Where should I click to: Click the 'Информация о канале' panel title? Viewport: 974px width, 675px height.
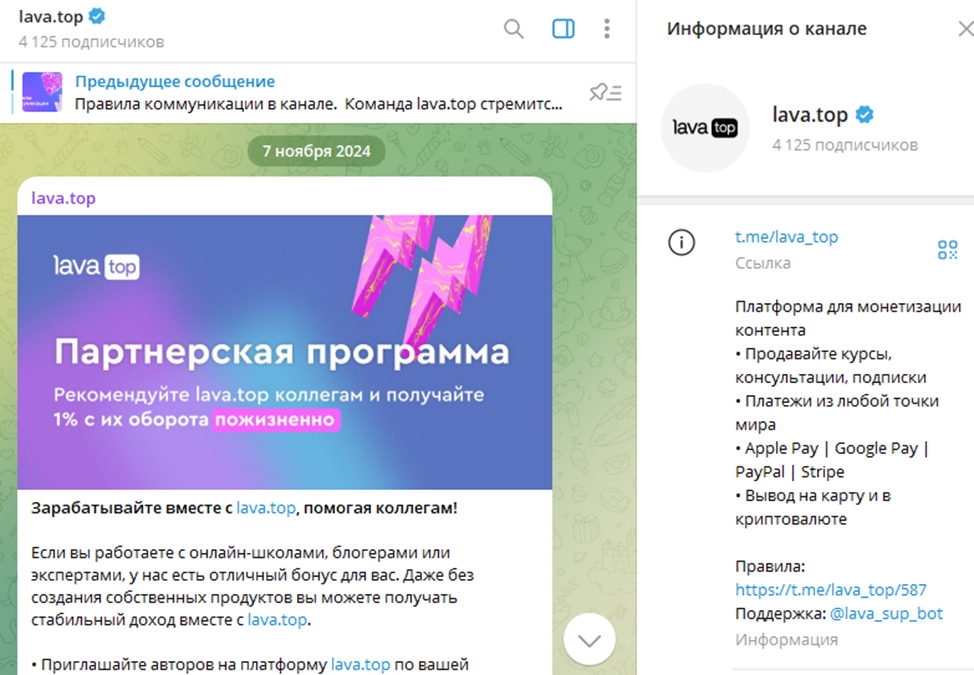767,29
